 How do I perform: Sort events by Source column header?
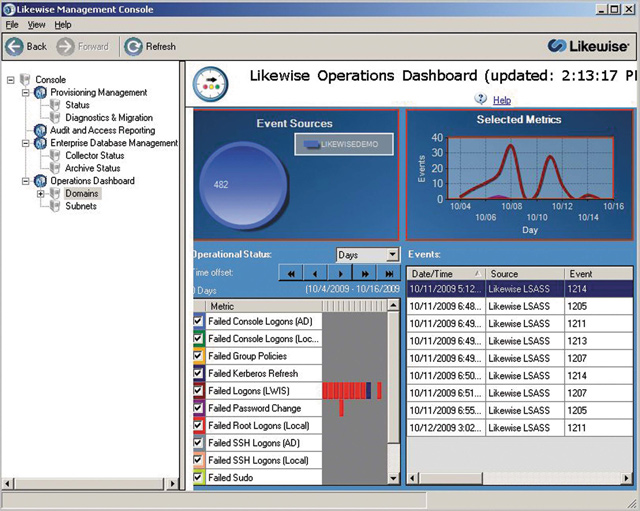(525, 273)
